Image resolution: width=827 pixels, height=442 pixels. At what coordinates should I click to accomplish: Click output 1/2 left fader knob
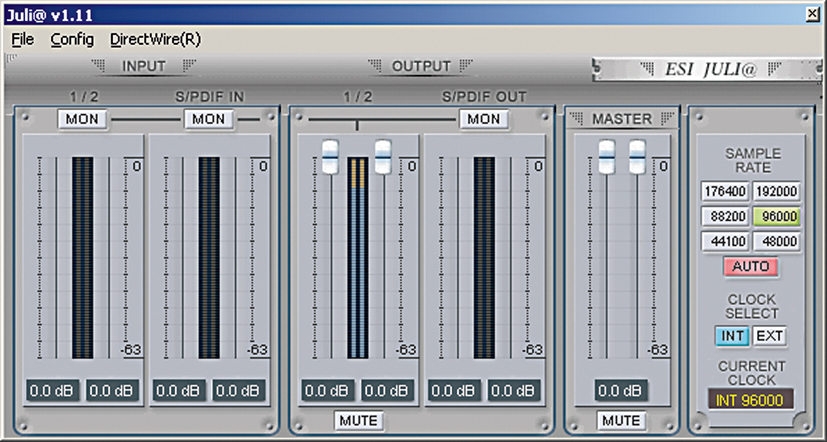coord(331,157)
